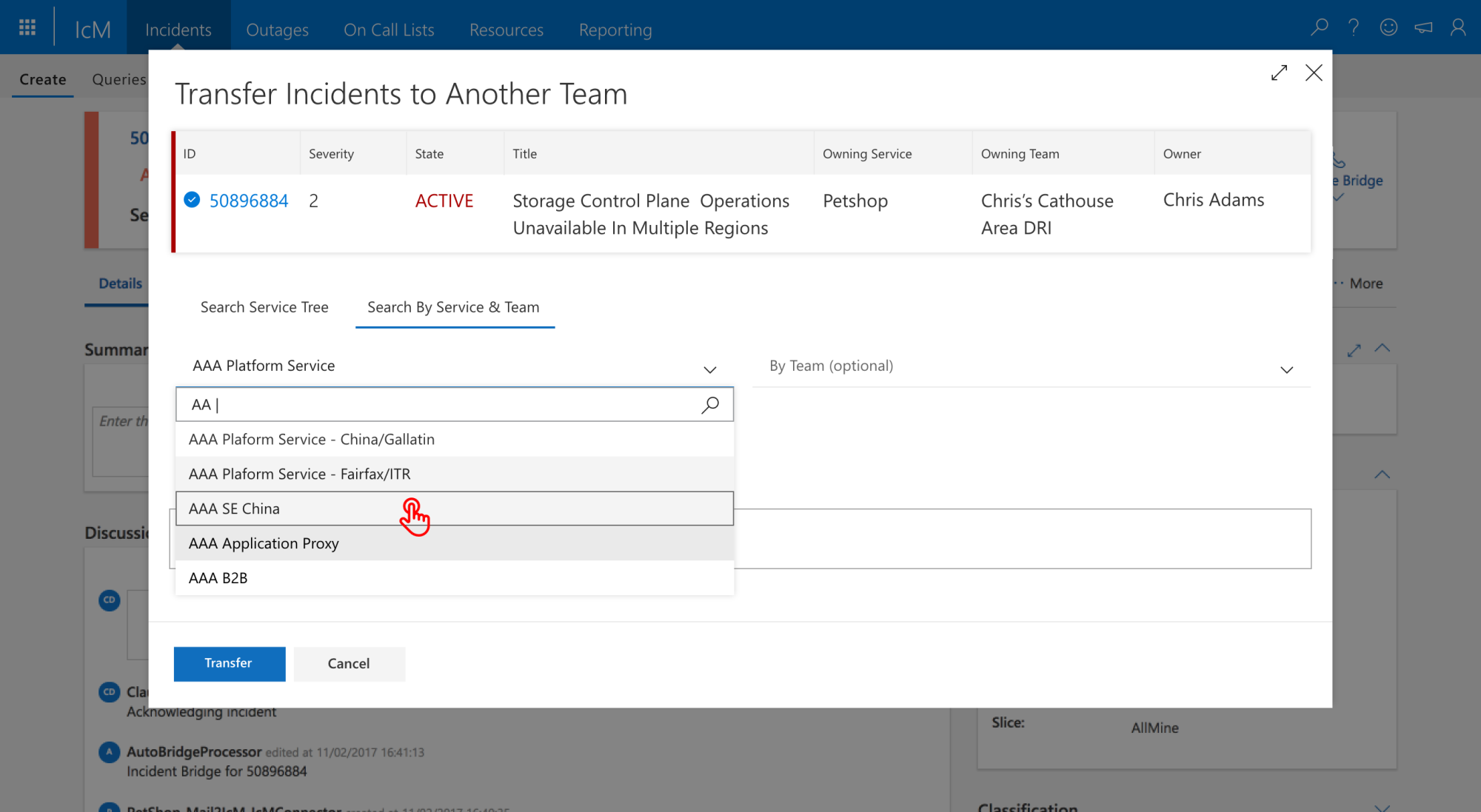
Task: Click the service search input field
Action: (x=455, y=404)
